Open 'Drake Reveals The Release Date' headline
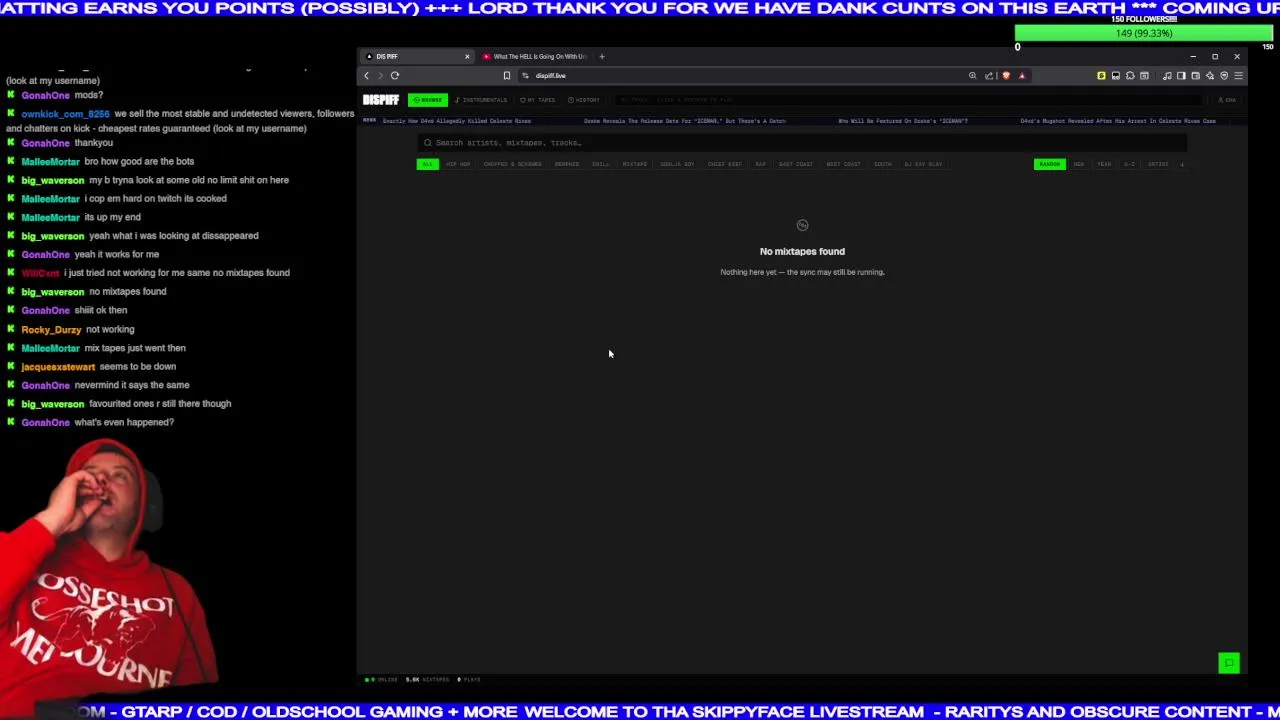This screenshot has width=1280, height=720. [x=685, y=121]
